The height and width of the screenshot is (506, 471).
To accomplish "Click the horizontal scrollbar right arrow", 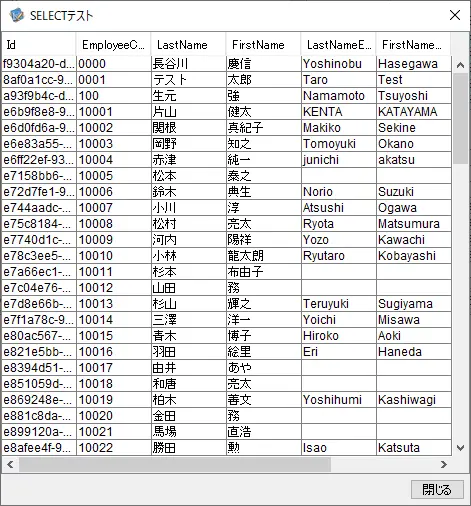I will [x=444, y=464].
